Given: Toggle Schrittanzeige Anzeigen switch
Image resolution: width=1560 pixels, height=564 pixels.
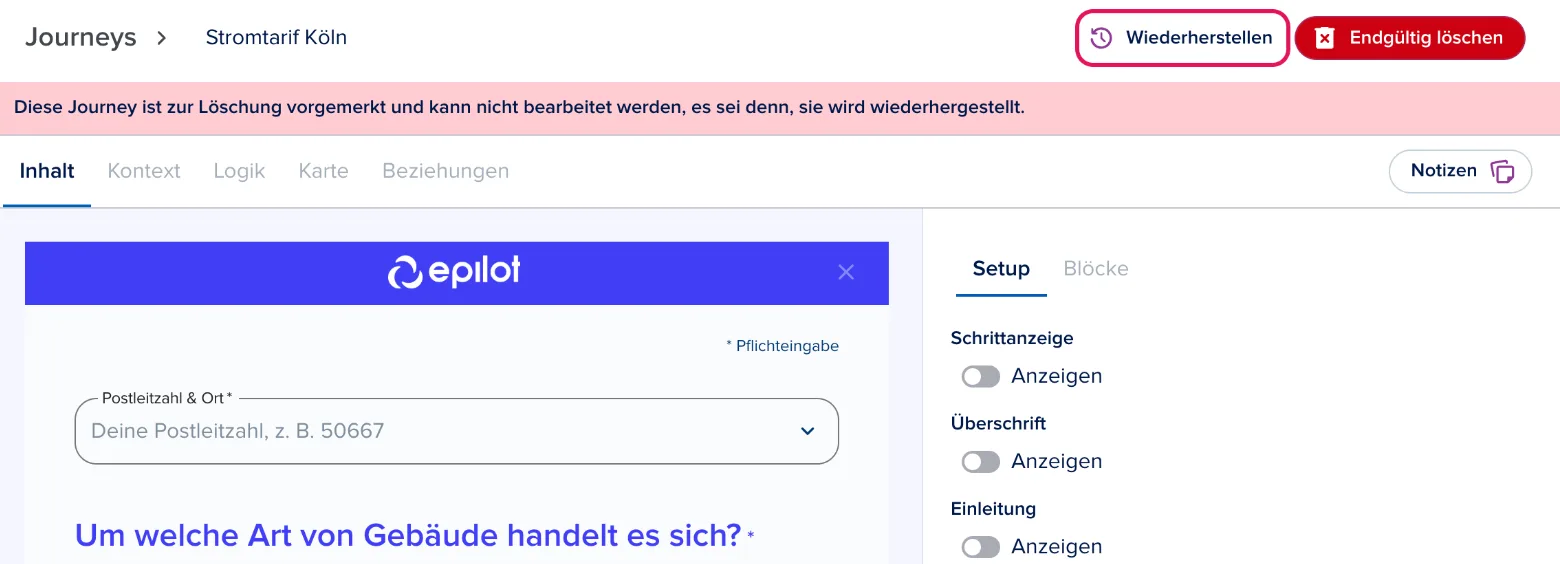Looking at the screenshot, I should pos(981,376).
